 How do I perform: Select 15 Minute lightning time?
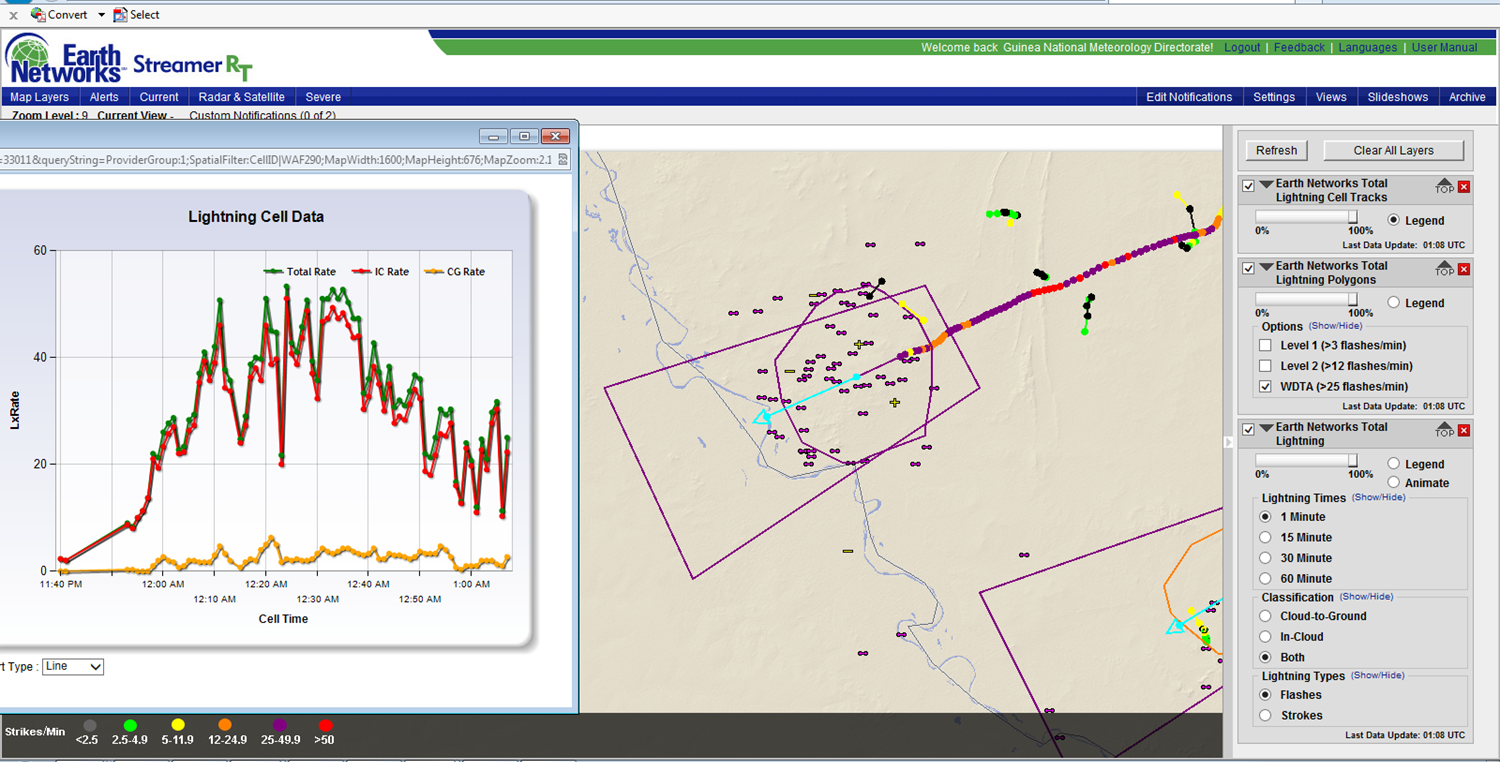click(x=1266, y=537)
